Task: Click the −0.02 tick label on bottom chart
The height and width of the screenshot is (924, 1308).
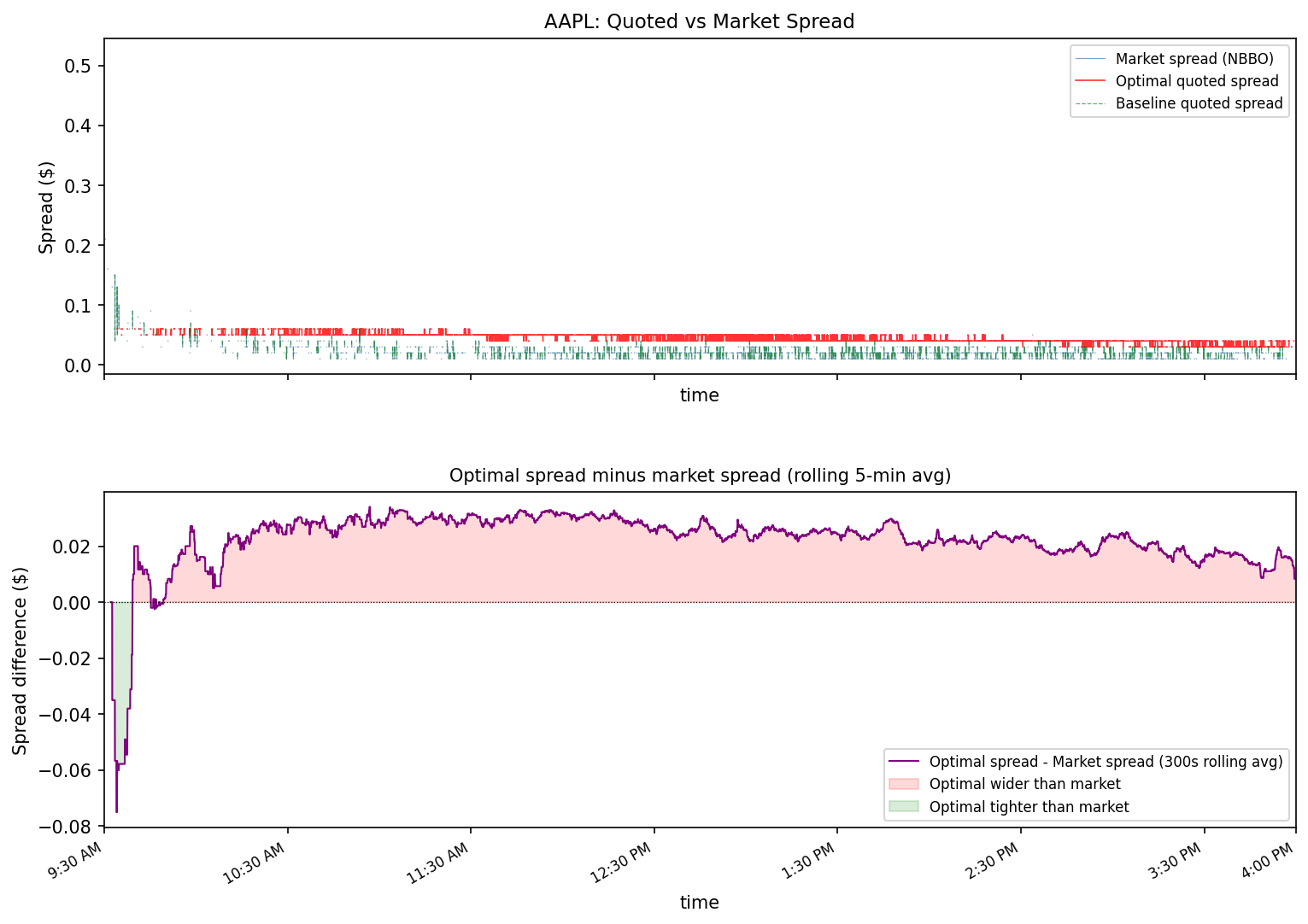Action: (x=66, y=658)
